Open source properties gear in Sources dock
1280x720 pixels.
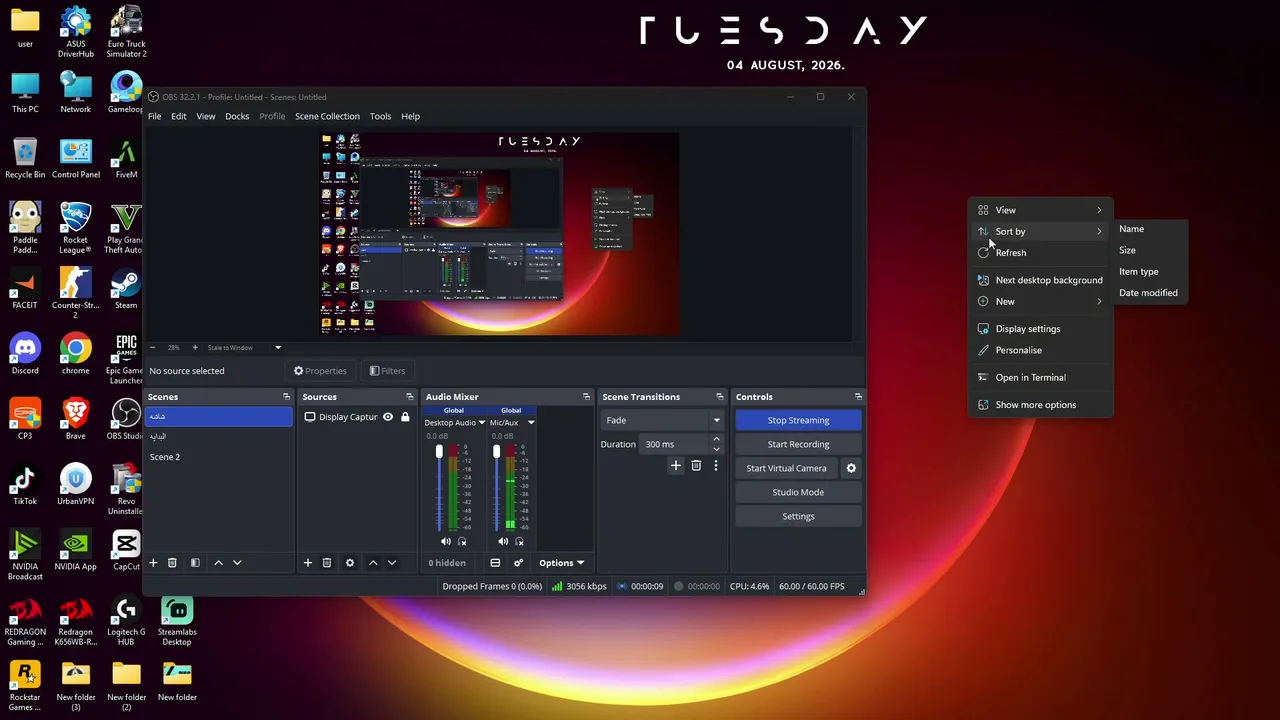coord(350,563)
